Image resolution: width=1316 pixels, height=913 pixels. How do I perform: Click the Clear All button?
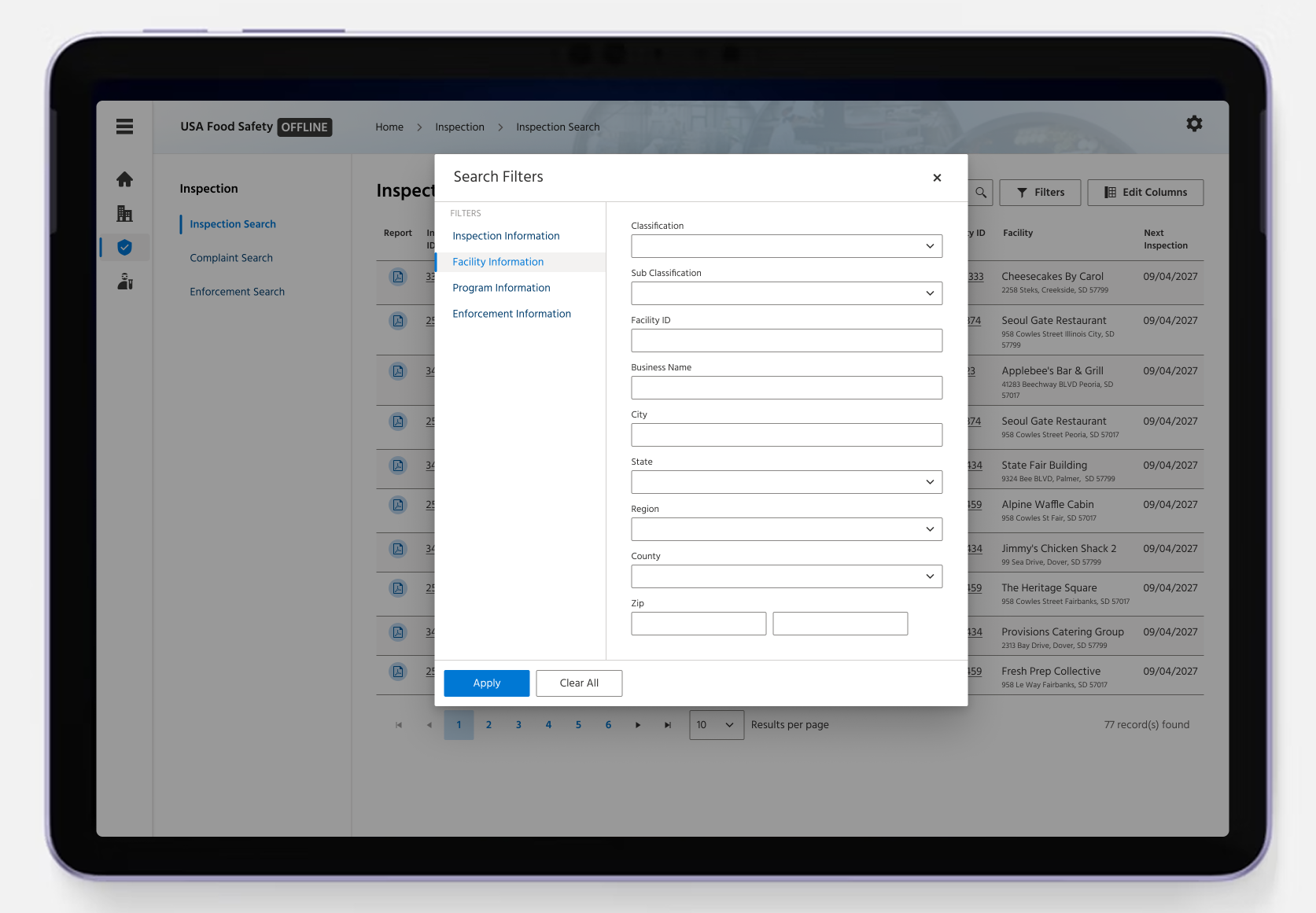(579, 683)
